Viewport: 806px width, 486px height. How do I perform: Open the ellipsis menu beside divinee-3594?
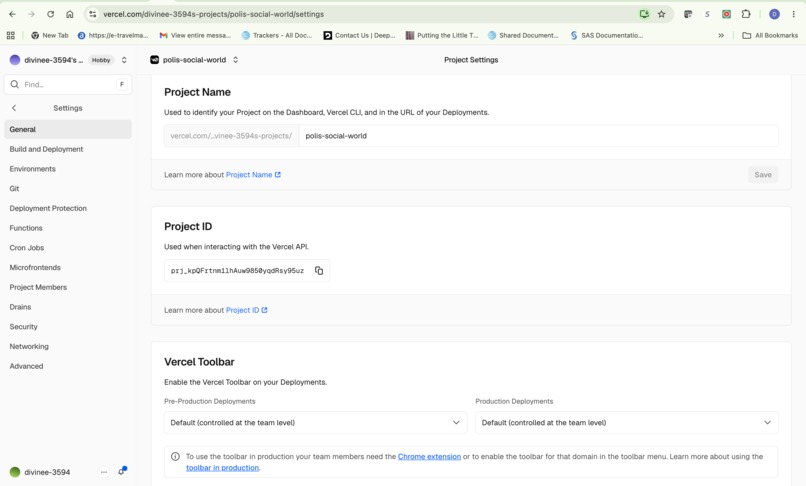(x=104, y=472)
